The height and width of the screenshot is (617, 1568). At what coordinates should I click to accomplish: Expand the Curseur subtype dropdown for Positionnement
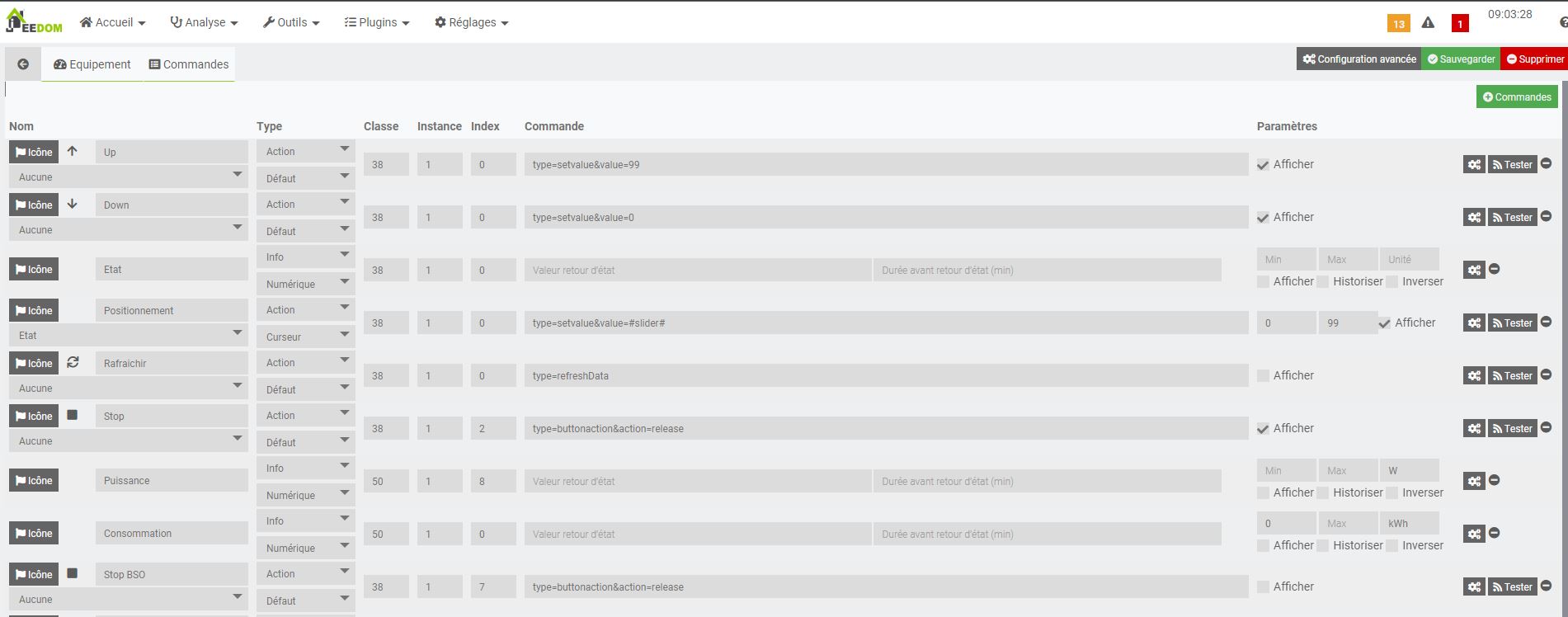pos(305,337)
